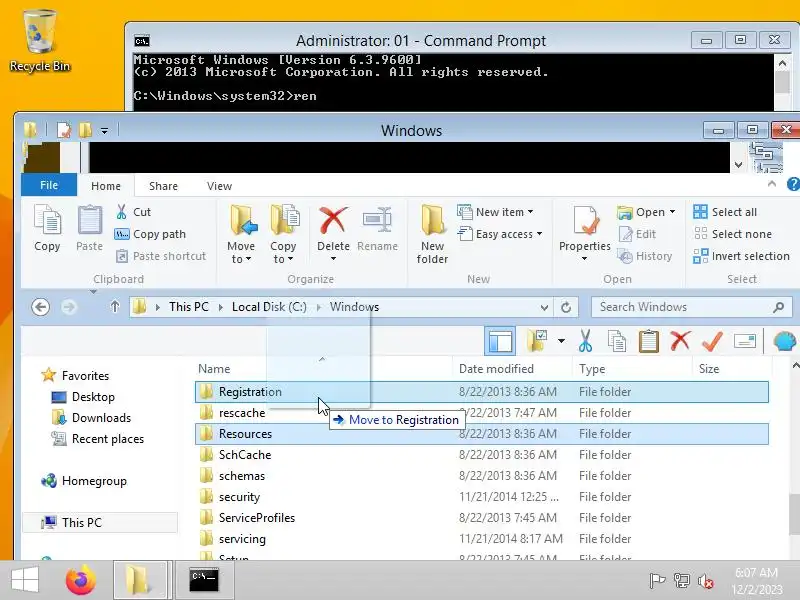
Task: Click the orange checkmark toolbar icon
Action: click(x=712, y=341)
